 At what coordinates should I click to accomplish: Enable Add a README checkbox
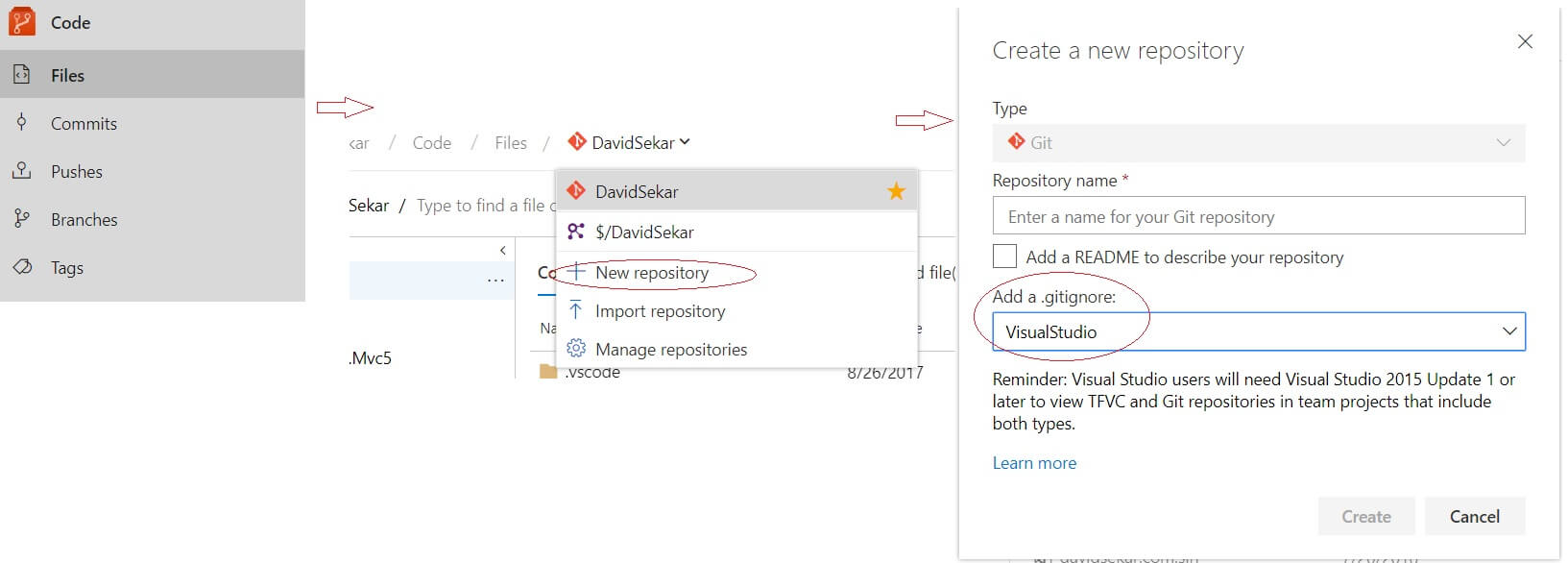click(1004, 256)
